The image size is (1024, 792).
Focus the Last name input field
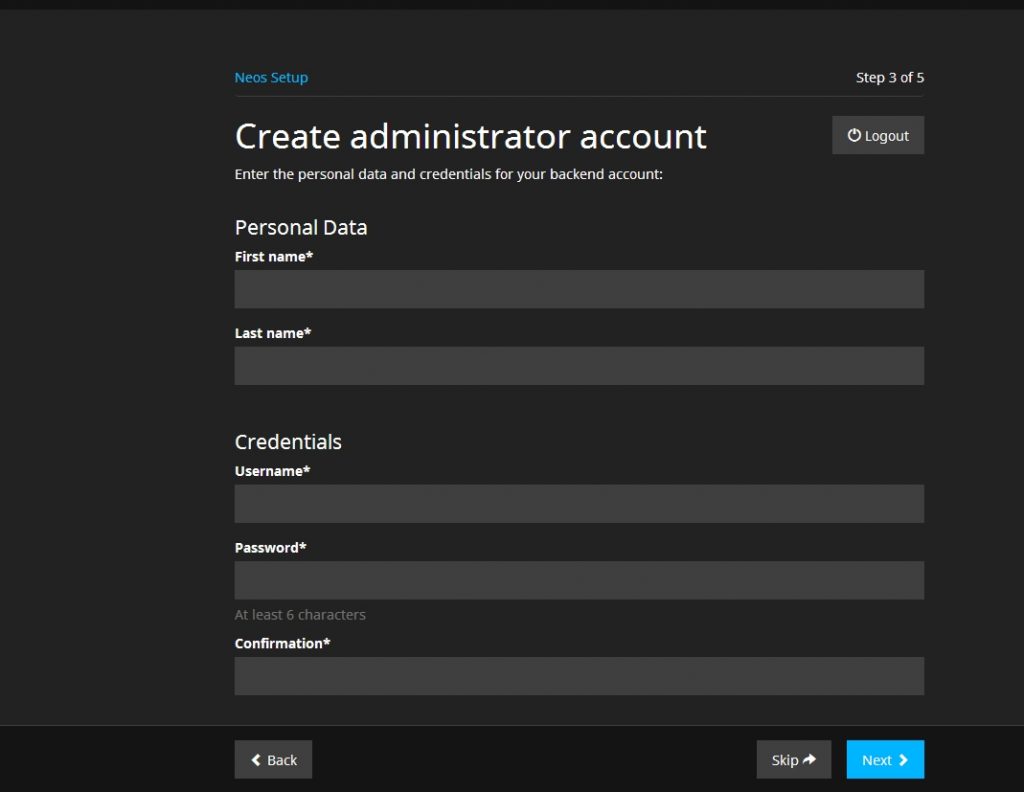(579, 366)
